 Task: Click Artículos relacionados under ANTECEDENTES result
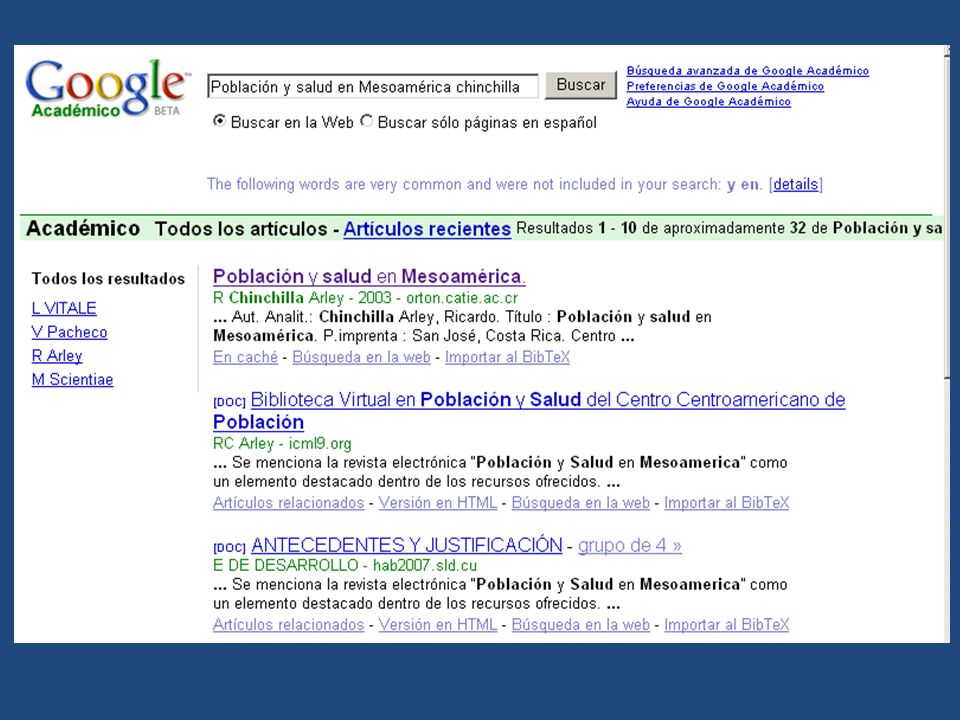point(288,624)
